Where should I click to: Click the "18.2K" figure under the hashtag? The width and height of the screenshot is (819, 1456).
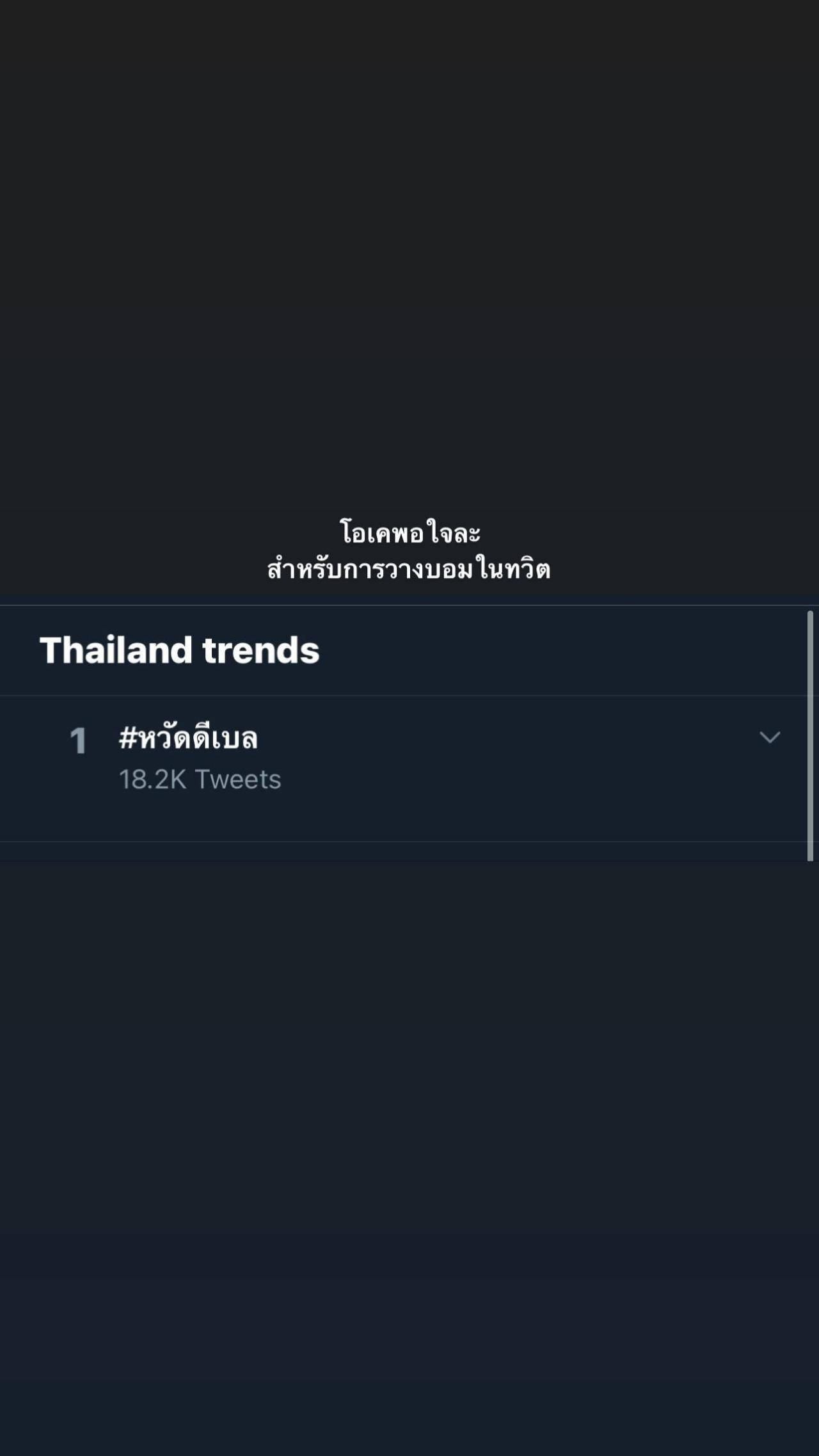click(152, 780)
